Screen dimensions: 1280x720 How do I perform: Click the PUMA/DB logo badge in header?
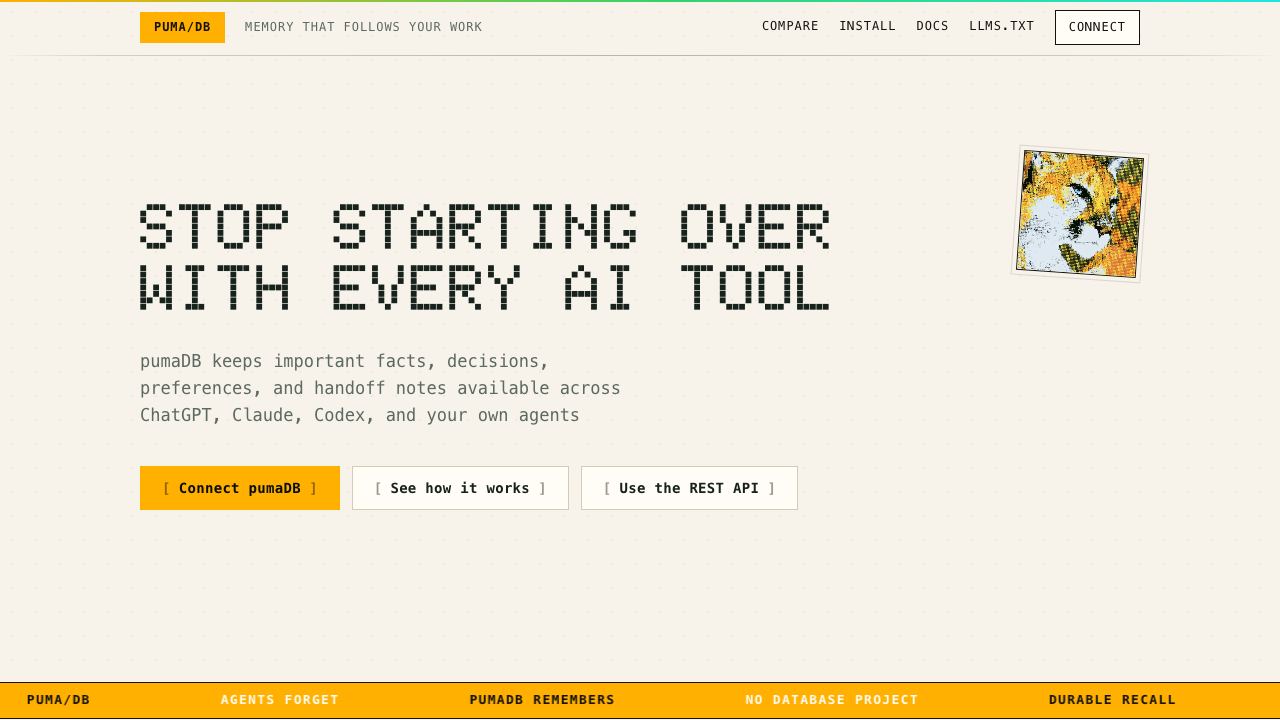click(x=182, y=27)
